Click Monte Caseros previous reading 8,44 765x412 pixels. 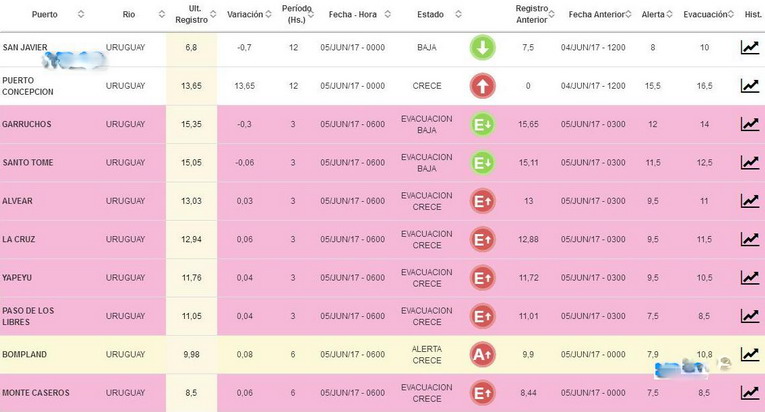click(528, 392)
